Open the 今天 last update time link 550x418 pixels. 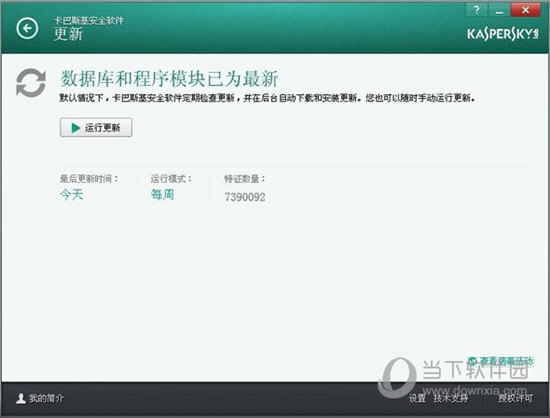point(71,194)
